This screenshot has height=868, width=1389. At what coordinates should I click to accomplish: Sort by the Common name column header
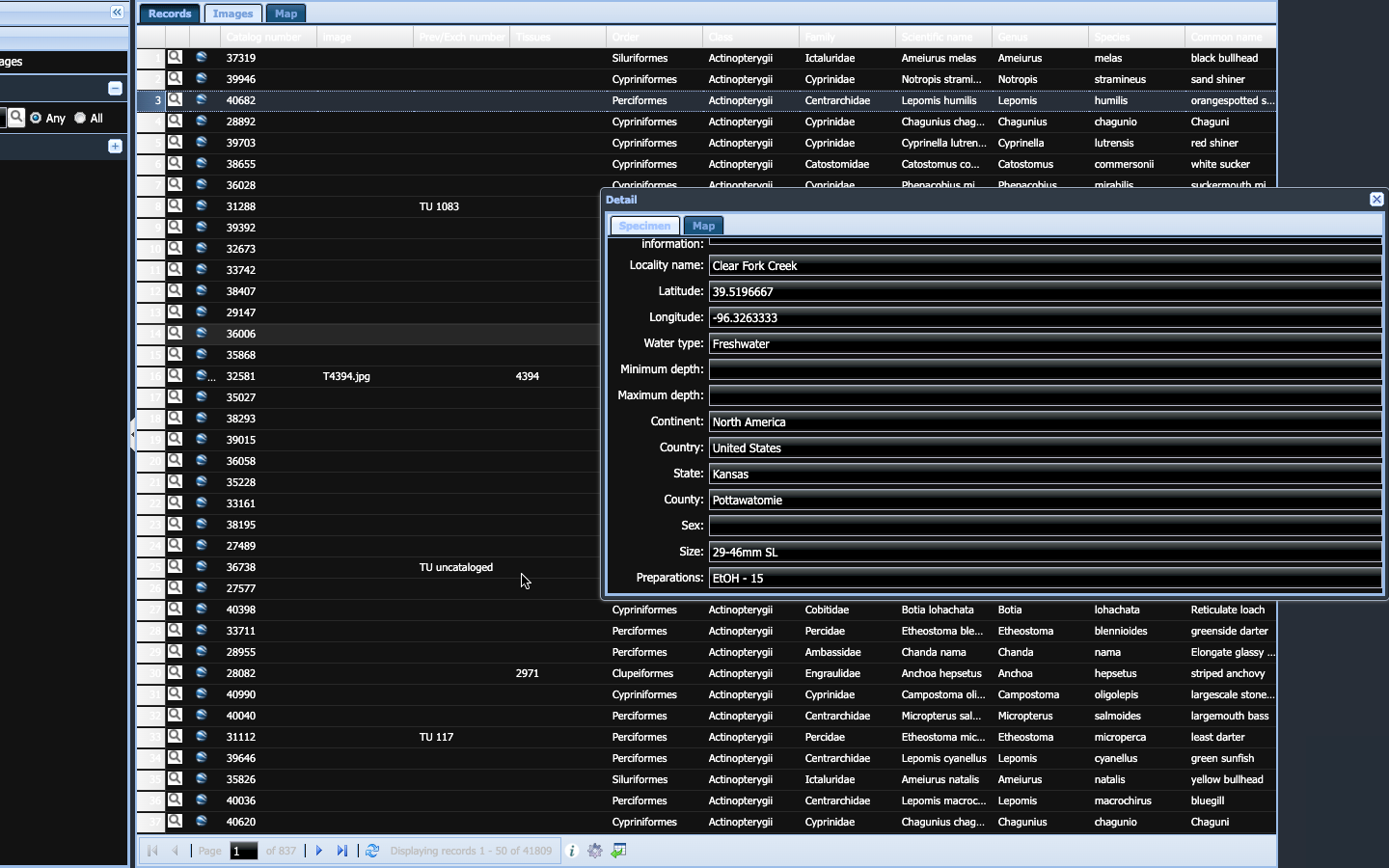(x=1231, y=38)
